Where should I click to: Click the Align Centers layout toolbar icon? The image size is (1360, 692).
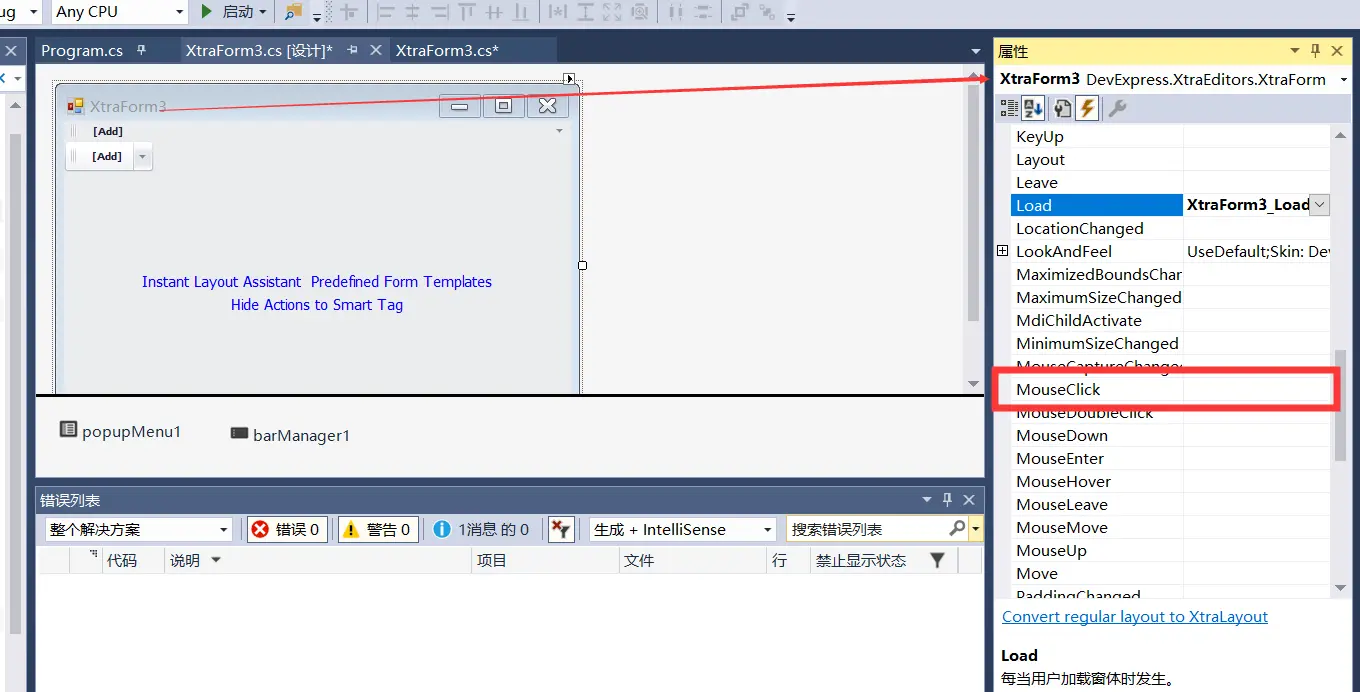(x=412, y=12)
